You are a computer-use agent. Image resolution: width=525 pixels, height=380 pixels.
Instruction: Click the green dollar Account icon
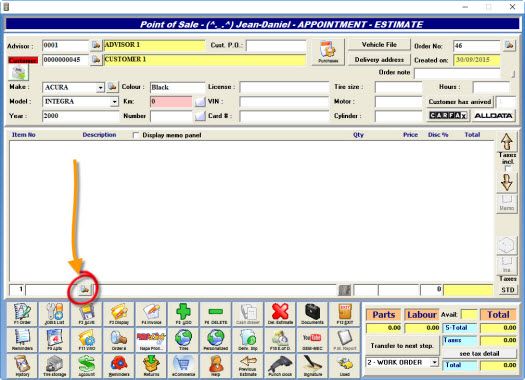(87, 366)
